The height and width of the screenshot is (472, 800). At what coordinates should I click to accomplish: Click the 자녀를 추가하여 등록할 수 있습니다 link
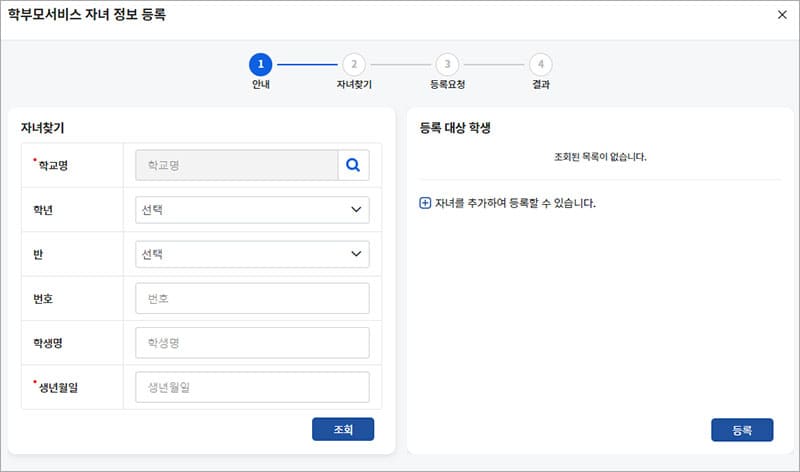515,203
